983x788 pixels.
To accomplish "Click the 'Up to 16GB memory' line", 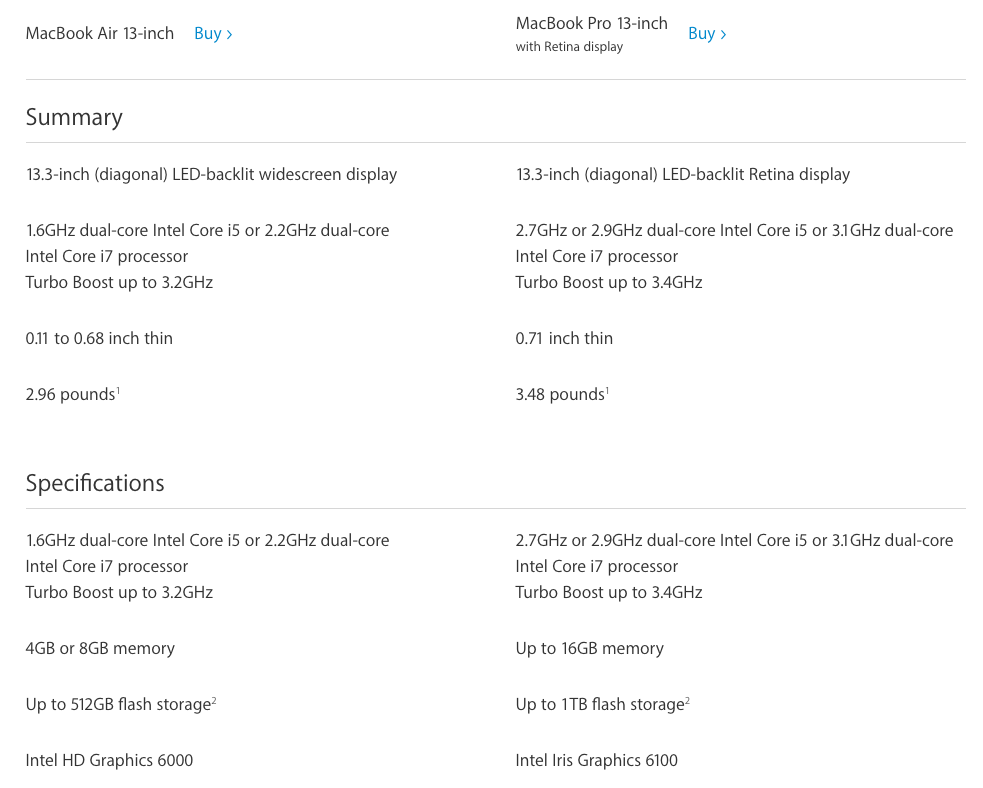I will pos(589,649).
